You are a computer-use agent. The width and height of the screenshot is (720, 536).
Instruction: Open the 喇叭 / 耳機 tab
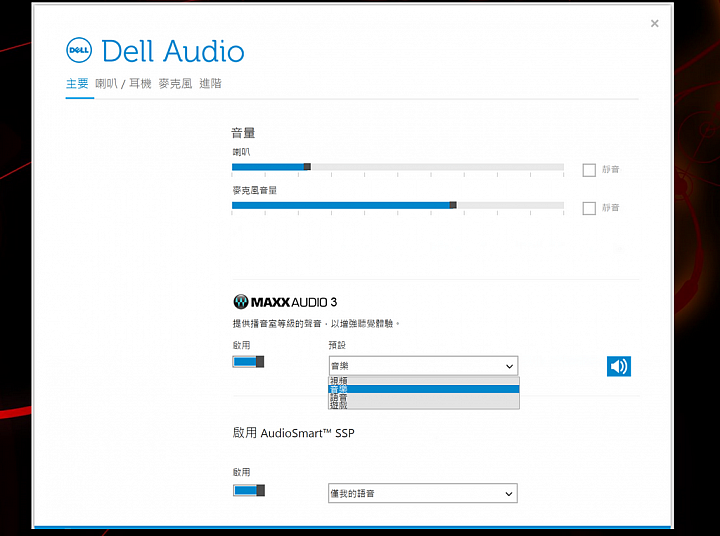(123, 84)
